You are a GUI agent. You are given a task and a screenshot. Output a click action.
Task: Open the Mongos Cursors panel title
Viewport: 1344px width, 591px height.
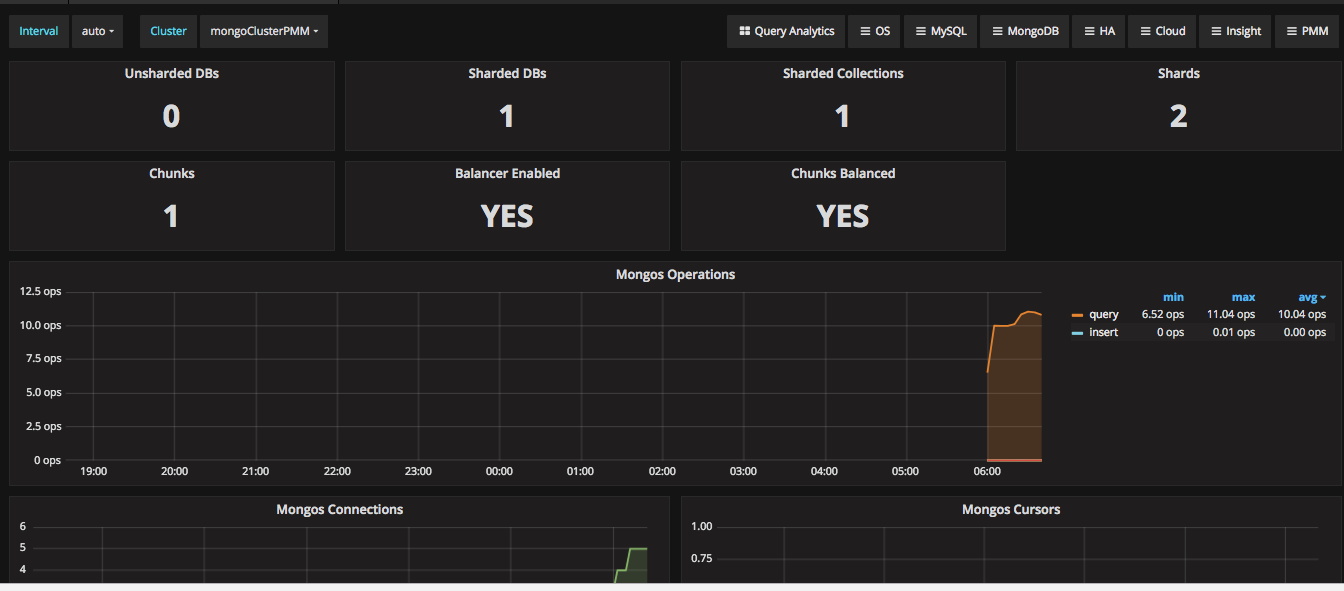point(1011,509)
